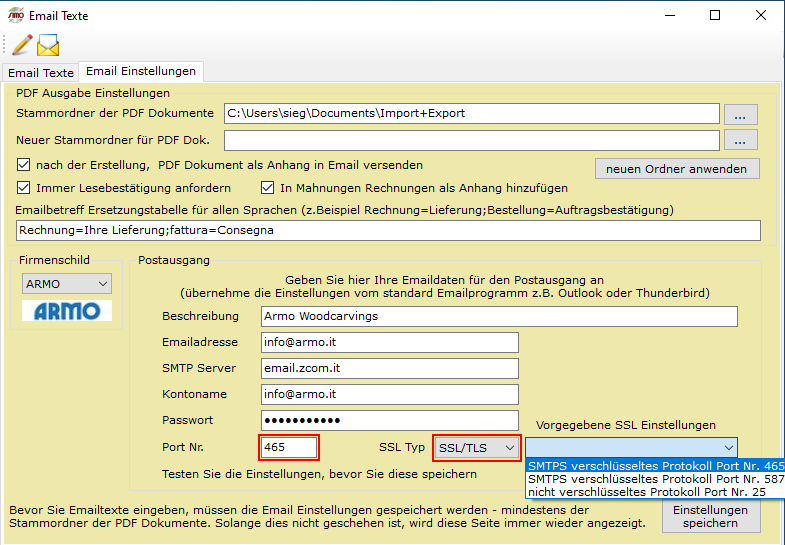Screen dimensions: 785x545
Task: Browse for Stammordner der PDF Dokumente folder
Action: click(740, 114)
